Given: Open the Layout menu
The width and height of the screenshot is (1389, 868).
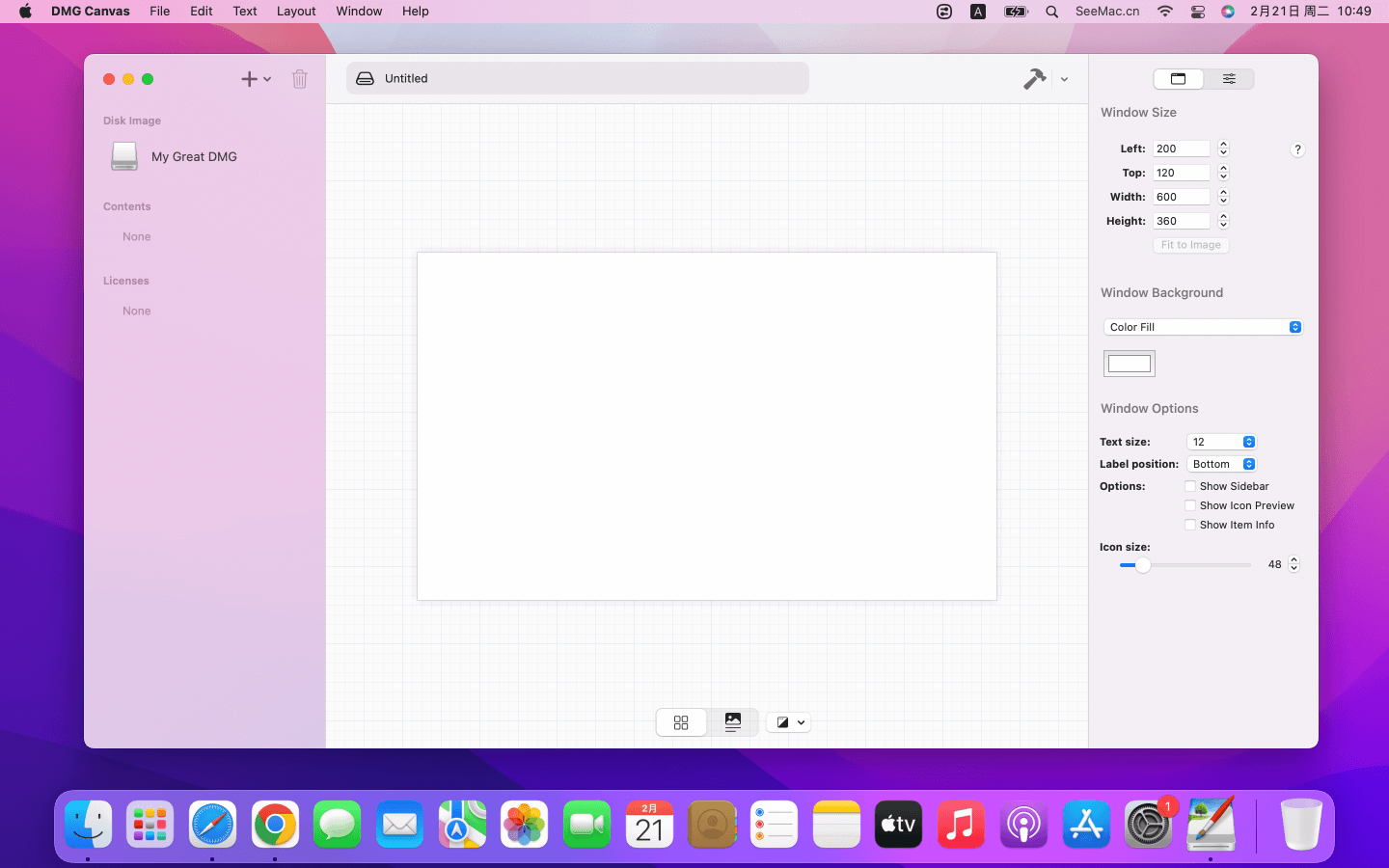Looking at the screenshot, I should click(x=296, y=12).
